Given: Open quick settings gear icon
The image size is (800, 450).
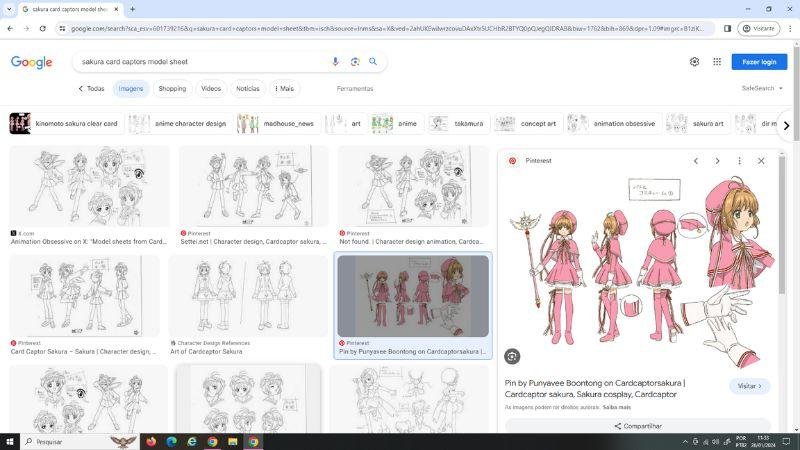Looking at the screenshot, I should coord(694,62).
